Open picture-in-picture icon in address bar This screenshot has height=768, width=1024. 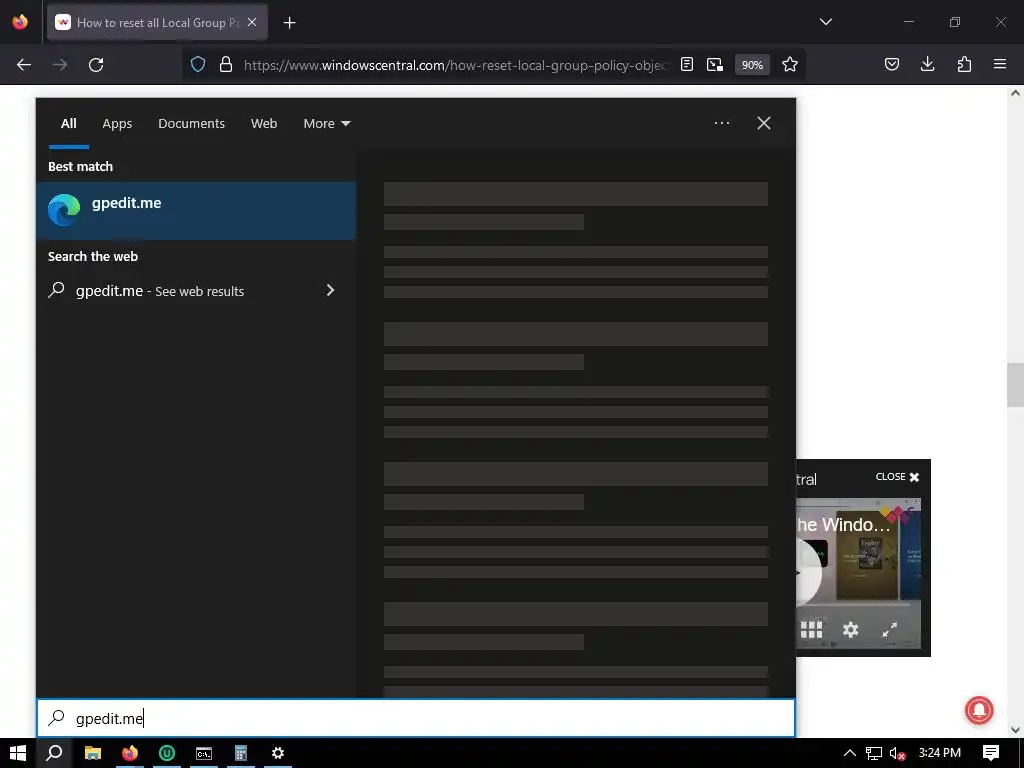(715, 64)
